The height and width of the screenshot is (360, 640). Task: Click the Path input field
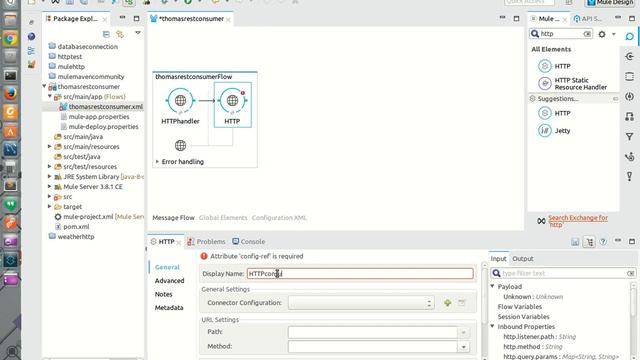click(x=373, y=332)
